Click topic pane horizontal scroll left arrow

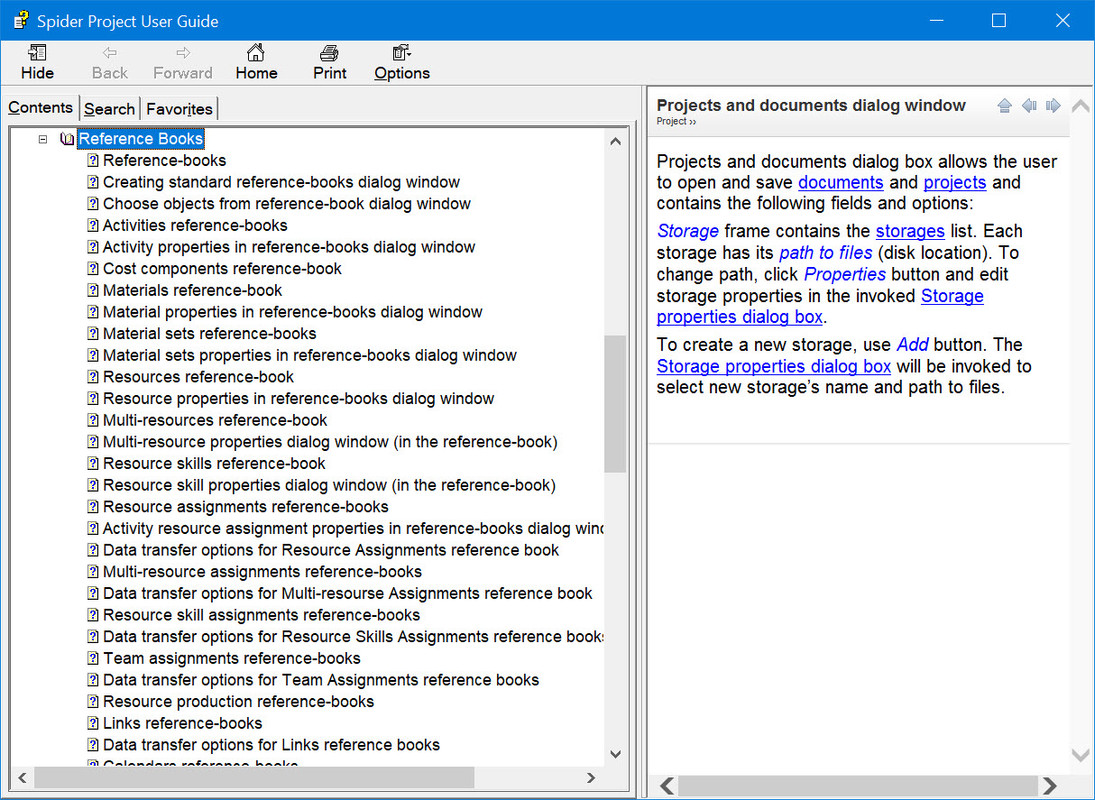tap(667, 786)
